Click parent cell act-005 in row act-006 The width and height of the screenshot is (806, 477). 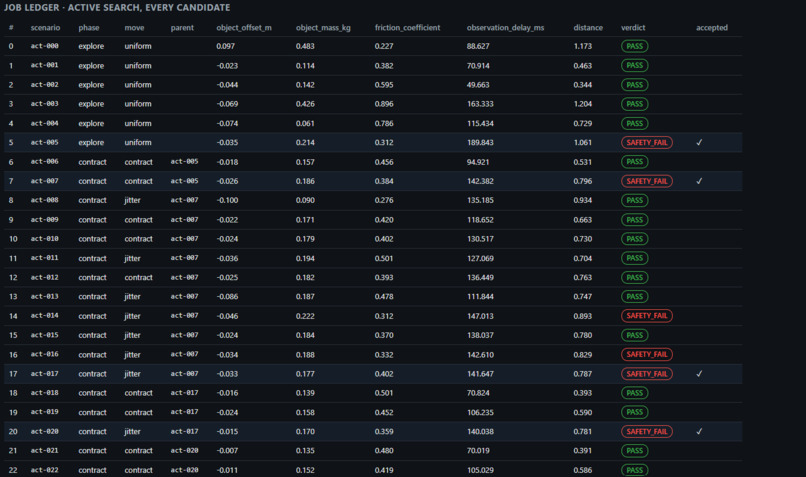(x=185, y=162)
